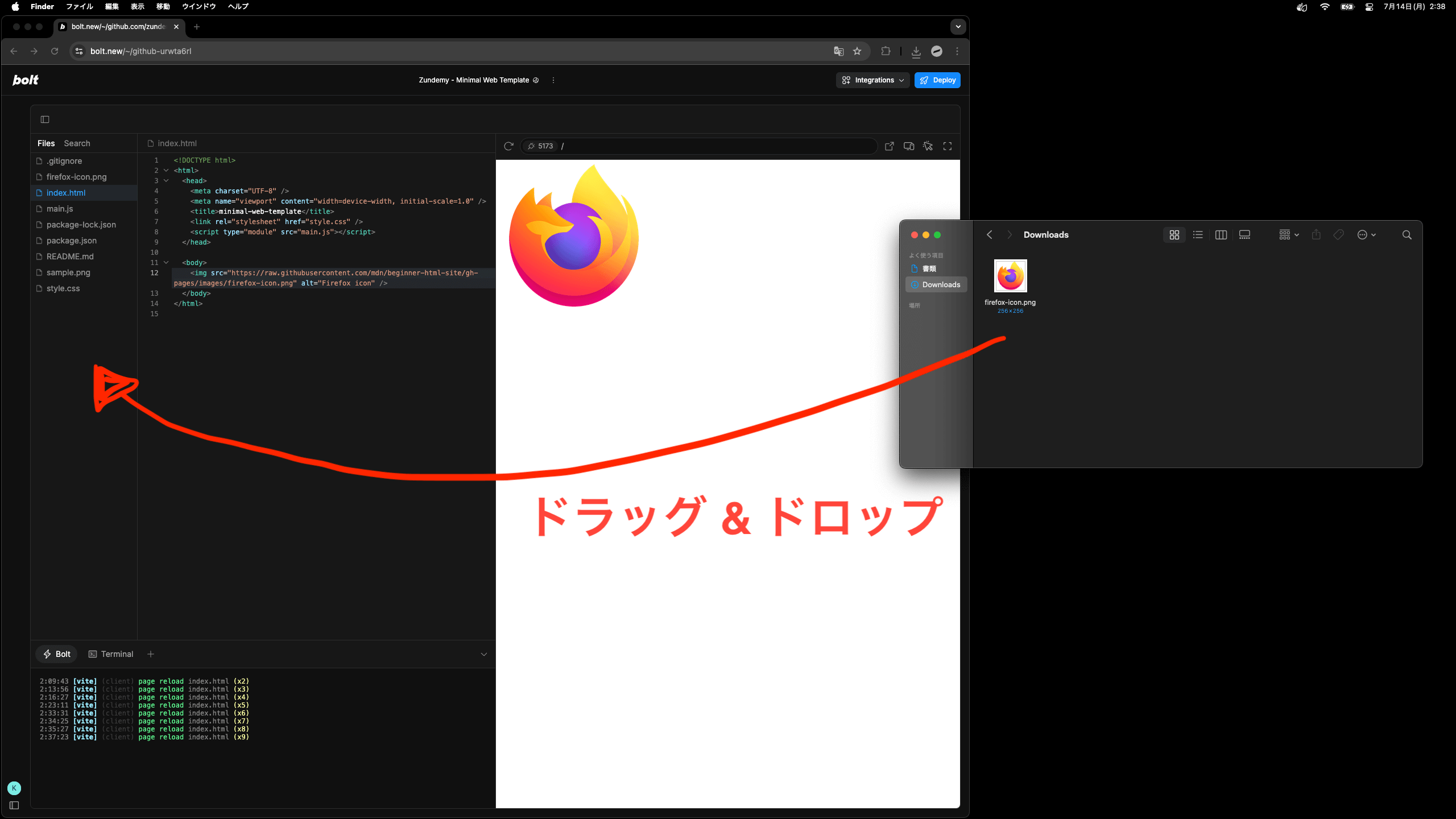Open the ファイル menu in menu bar
This screenshot has width=1456, height=819.
point(79,7)
